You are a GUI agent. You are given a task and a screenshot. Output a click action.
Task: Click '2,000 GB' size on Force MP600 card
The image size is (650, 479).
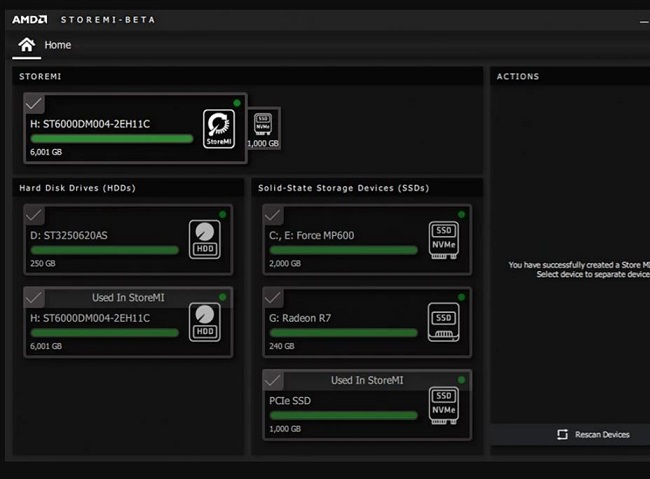coord(285,263)
